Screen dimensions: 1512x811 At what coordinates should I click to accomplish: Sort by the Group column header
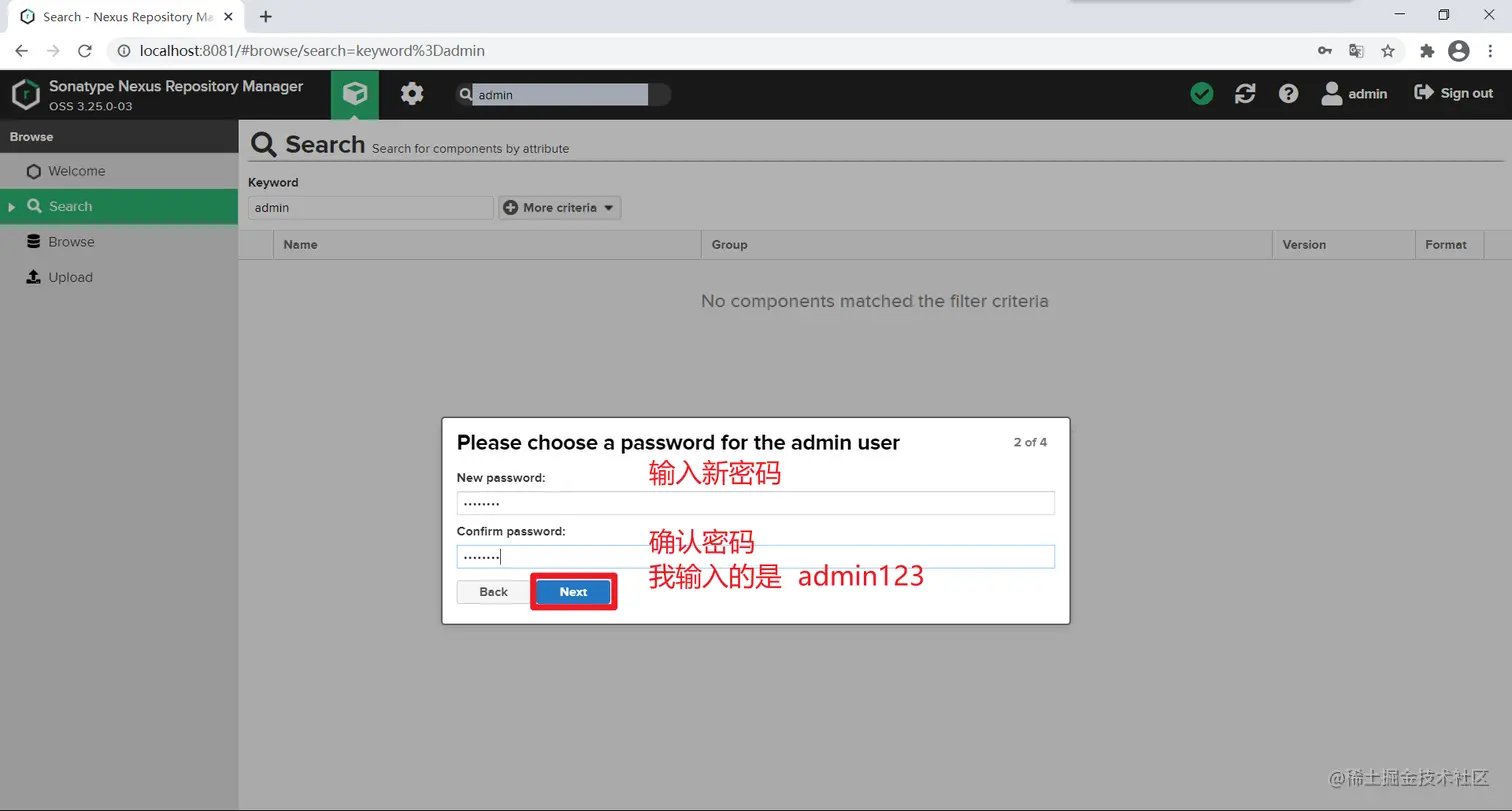tap(986, 245)
